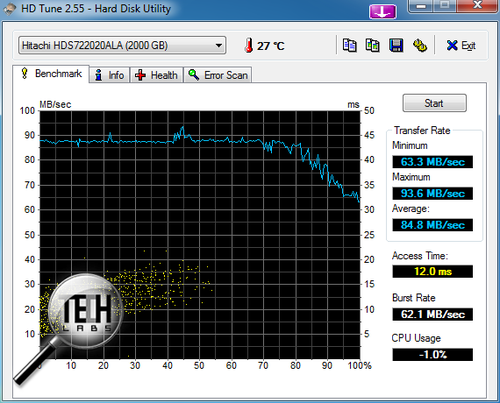Click the blue X Exit icon
Image resolution: width=500 pixels, height=403 pixels.
click(452, 45)
